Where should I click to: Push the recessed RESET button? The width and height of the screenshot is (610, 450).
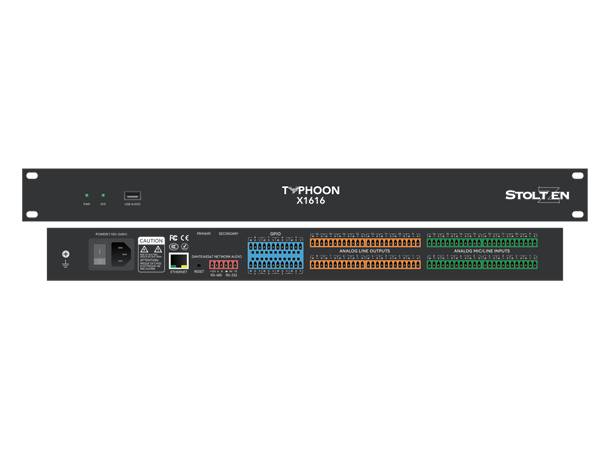point(199,265)
